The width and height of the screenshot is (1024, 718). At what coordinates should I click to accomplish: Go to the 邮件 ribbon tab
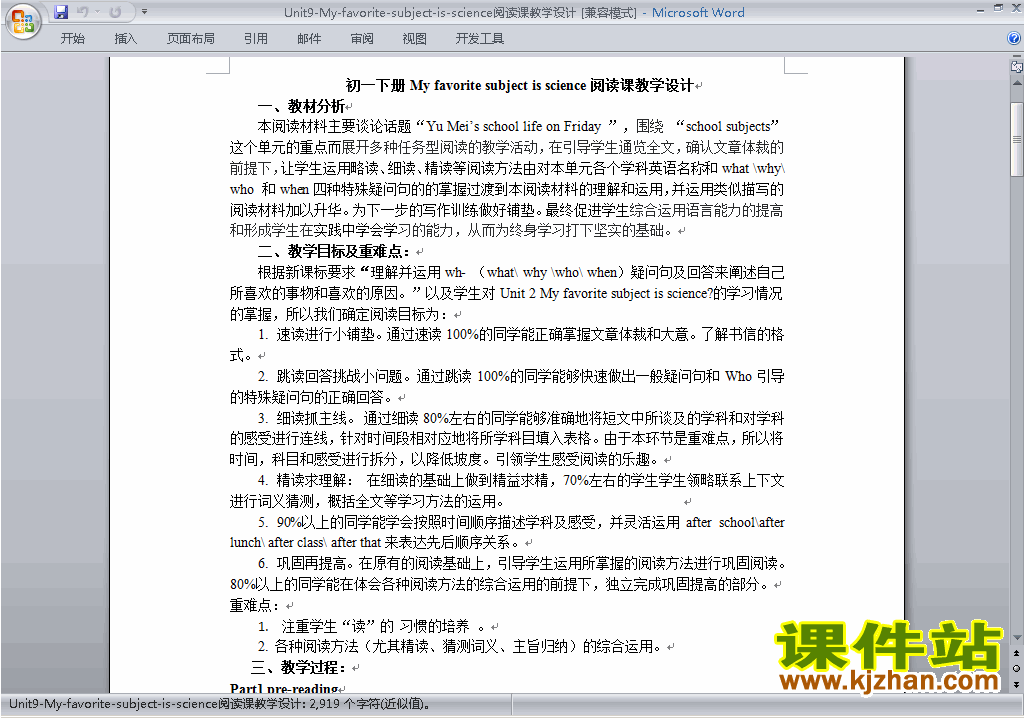click(x=309, y=39)
